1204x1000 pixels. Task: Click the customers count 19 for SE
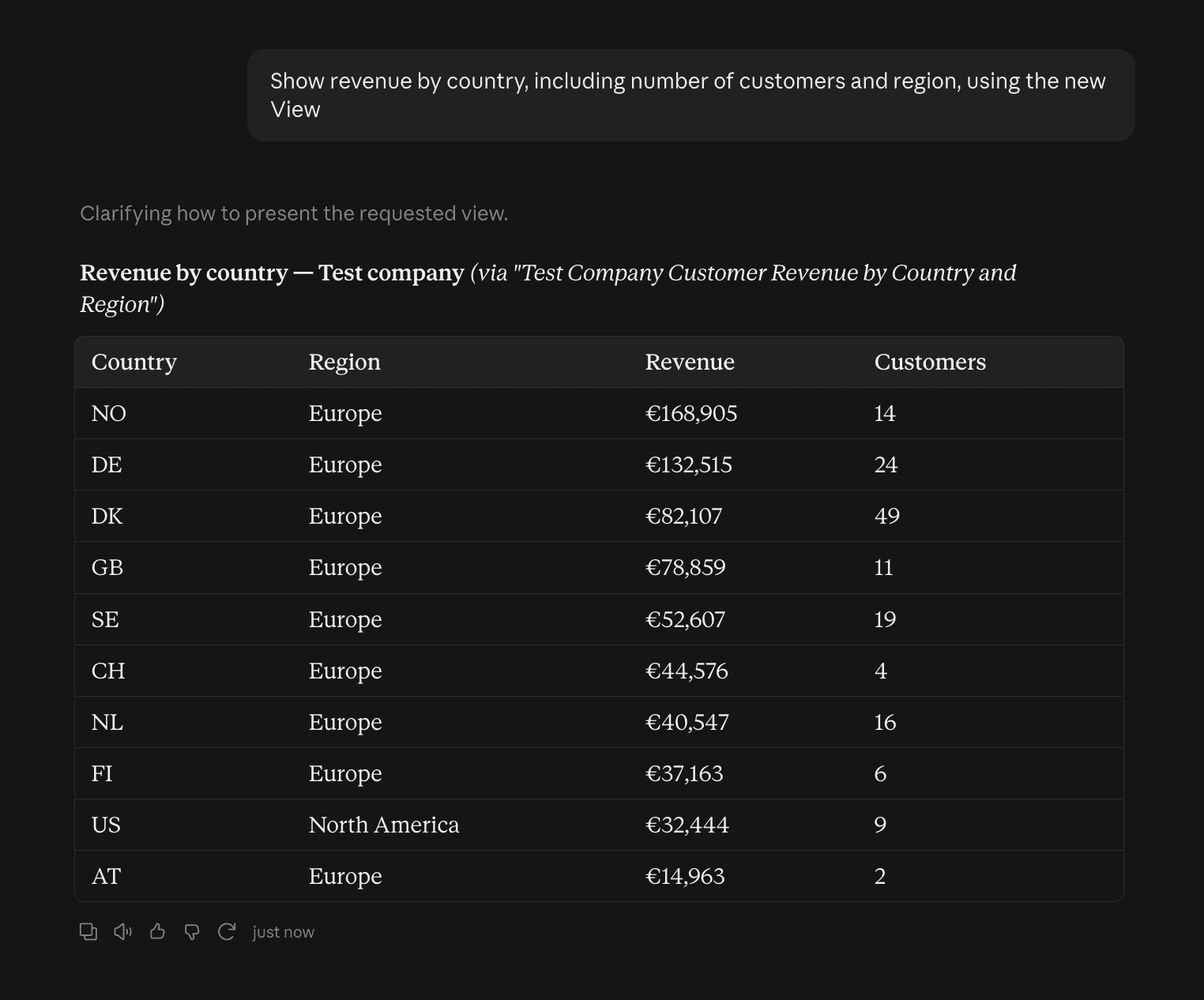point(885,619)
